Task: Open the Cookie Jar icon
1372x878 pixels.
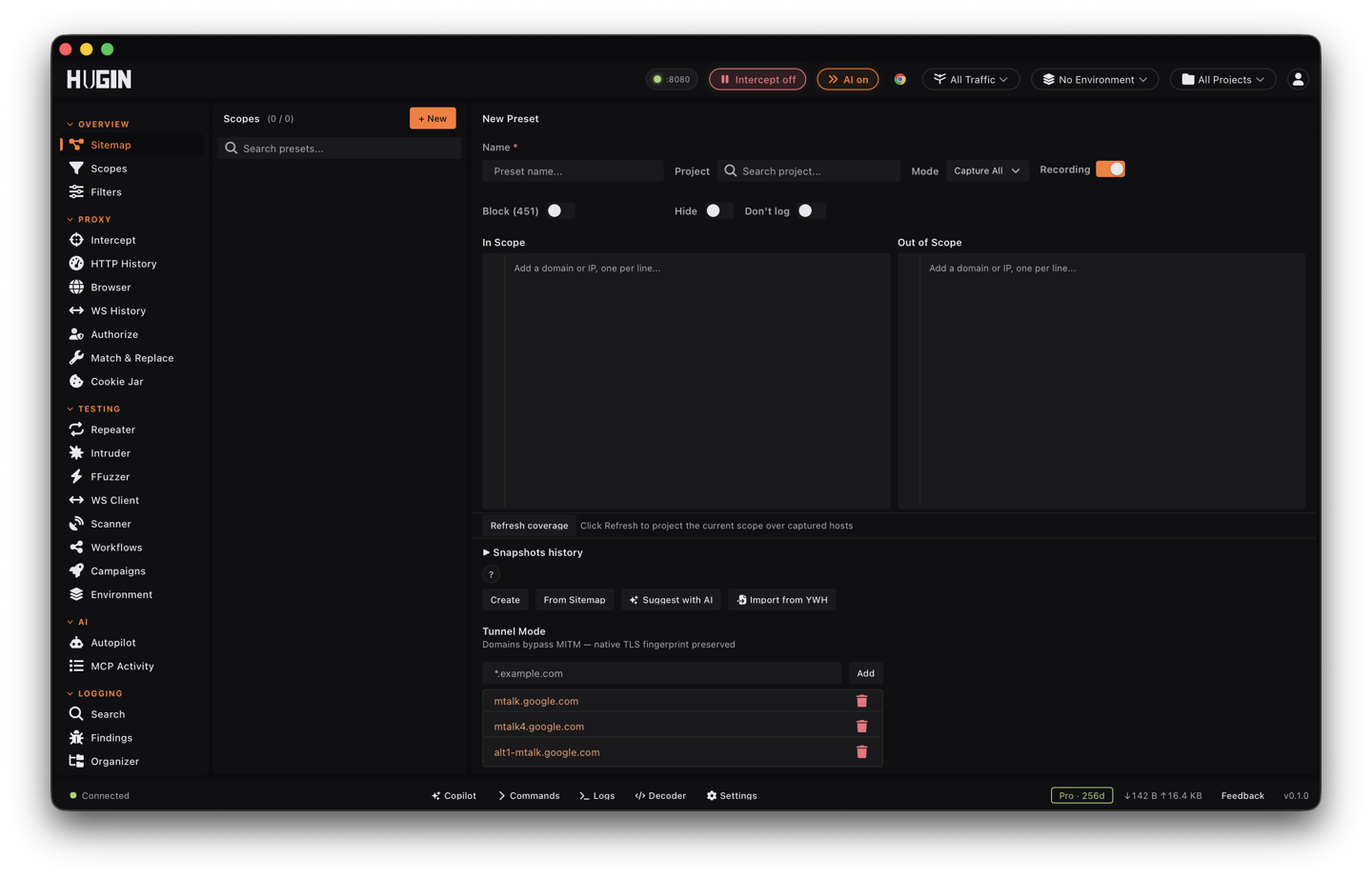Action: pyautogui.click(x=76, y=382)
